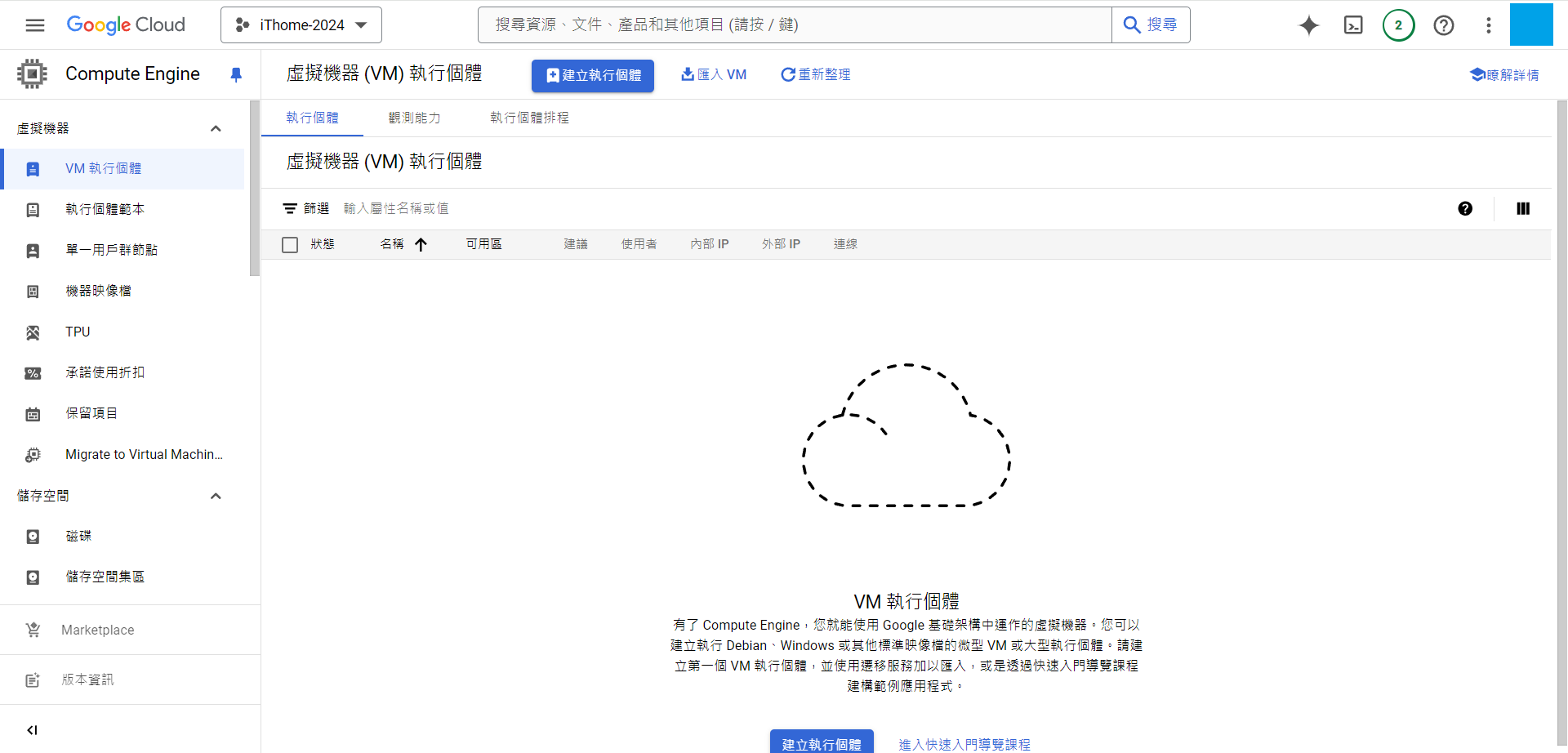
Task: Open the column display options icon
Action: (x=1523, y=209)
